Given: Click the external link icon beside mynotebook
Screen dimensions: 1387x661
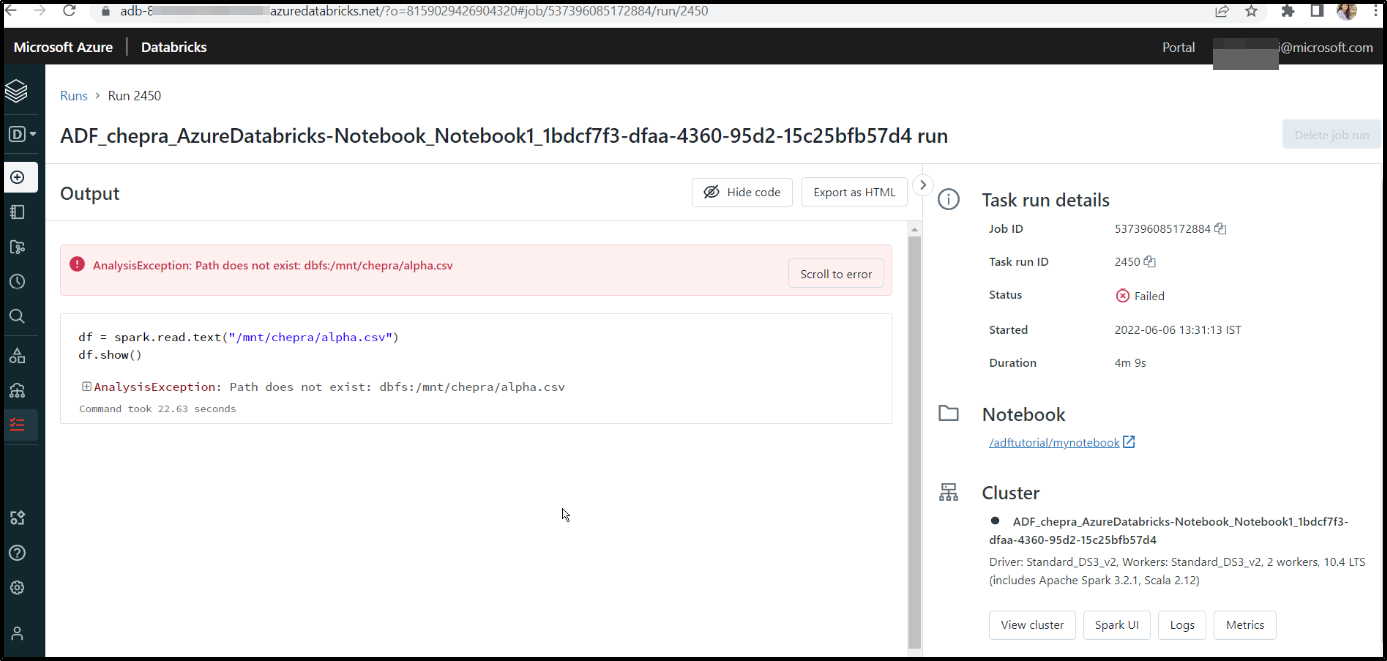Looking at the screenshot, I should 1129,442.
